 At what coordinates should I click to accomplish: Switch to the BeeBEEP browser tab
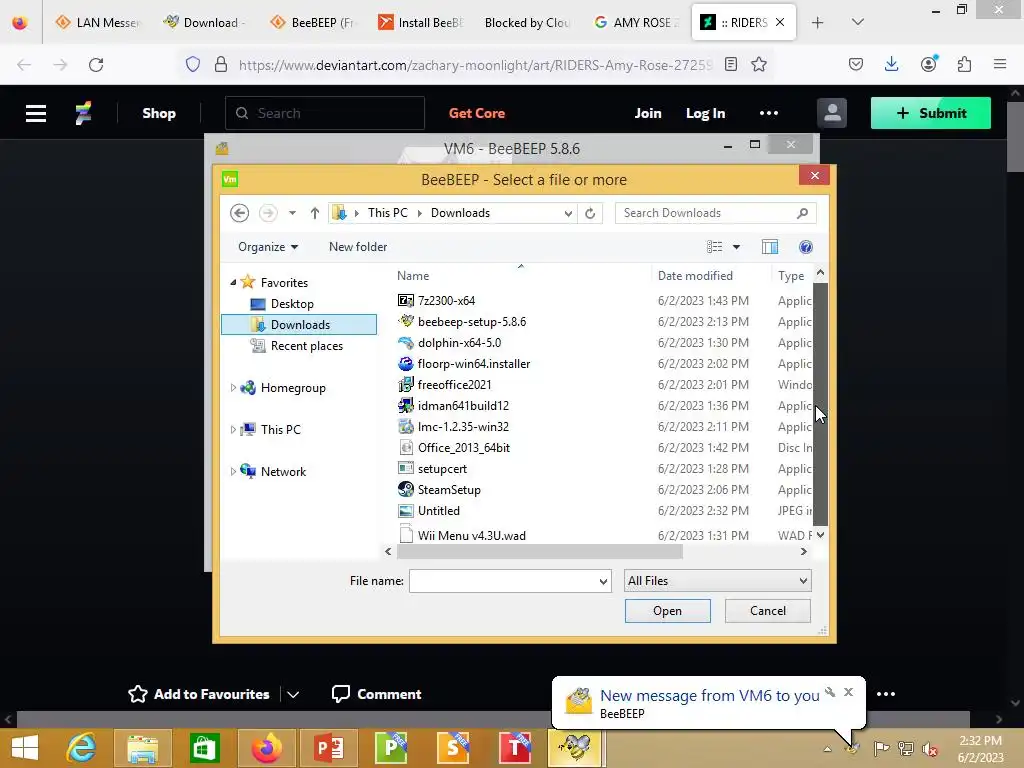click(x=312, y=22)
